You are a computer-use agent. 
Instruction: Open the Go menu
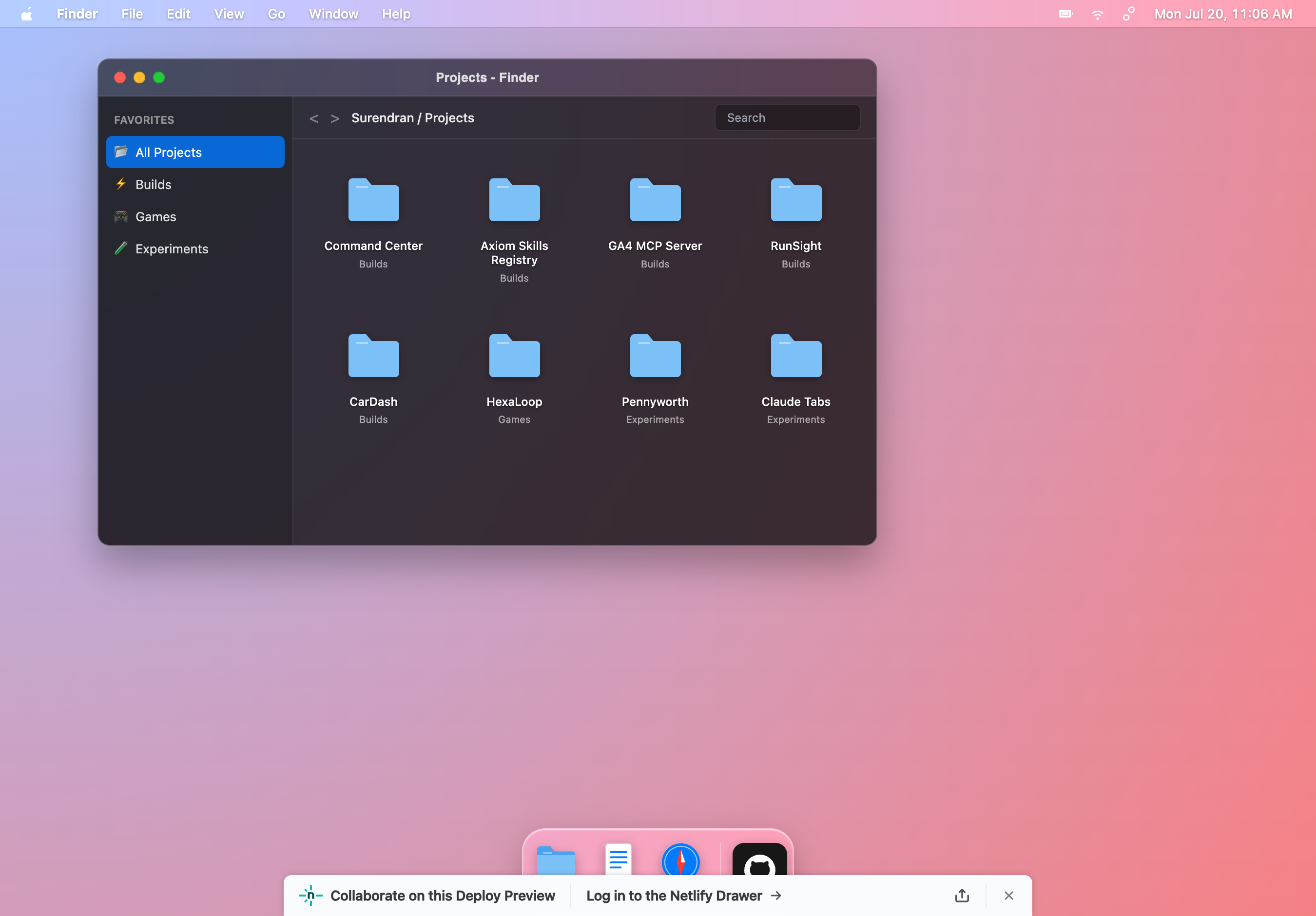[276, 14]
